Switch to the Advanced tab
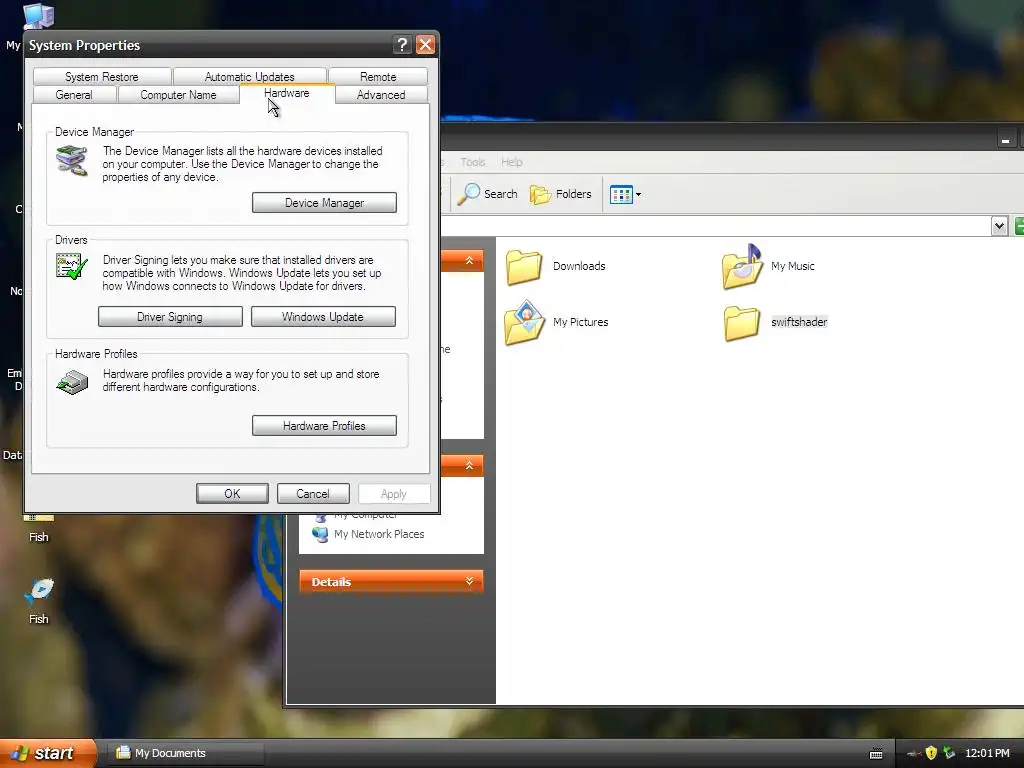The width and height of the screenshot is (1024, 768). click(381, 95)
